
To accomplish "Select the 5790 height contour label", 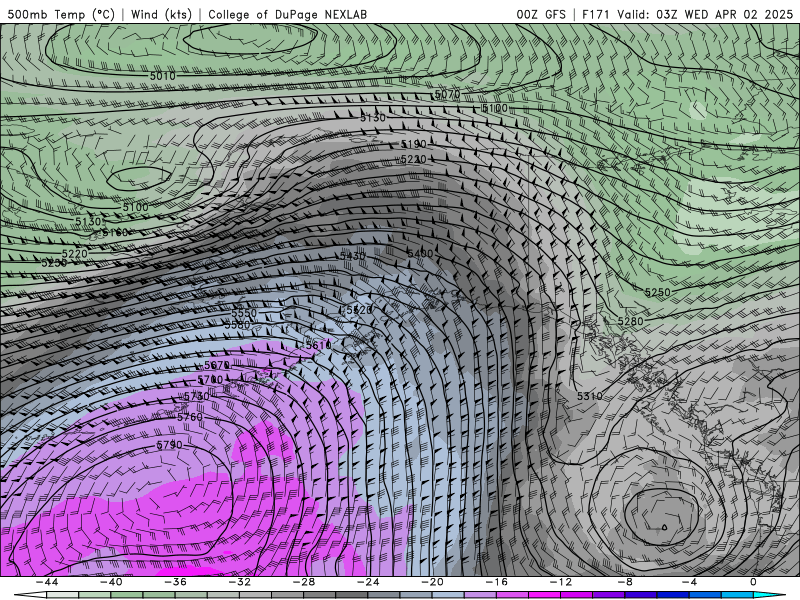I will (x=169, y=445).
